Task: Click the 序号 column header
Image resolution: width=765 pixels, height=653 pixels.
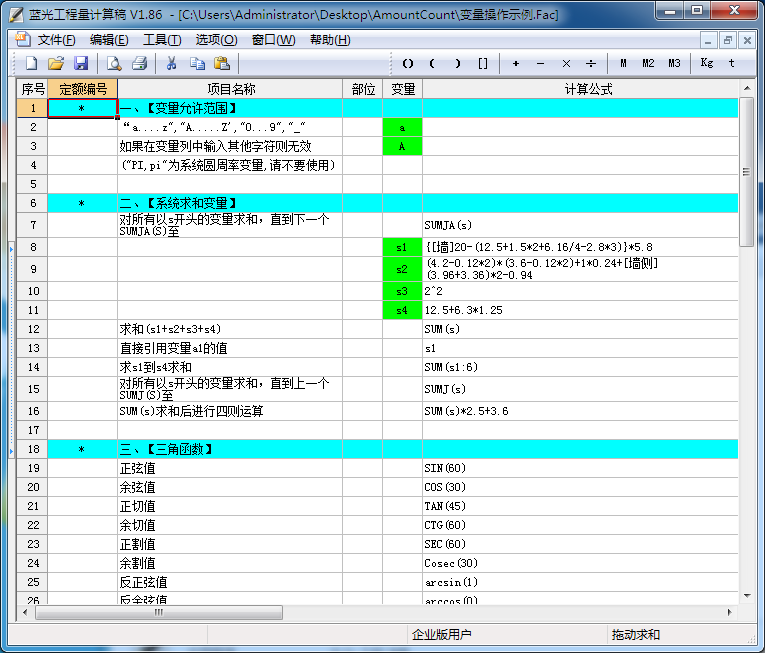Action: pyautogui.click(x=33, y=89)
